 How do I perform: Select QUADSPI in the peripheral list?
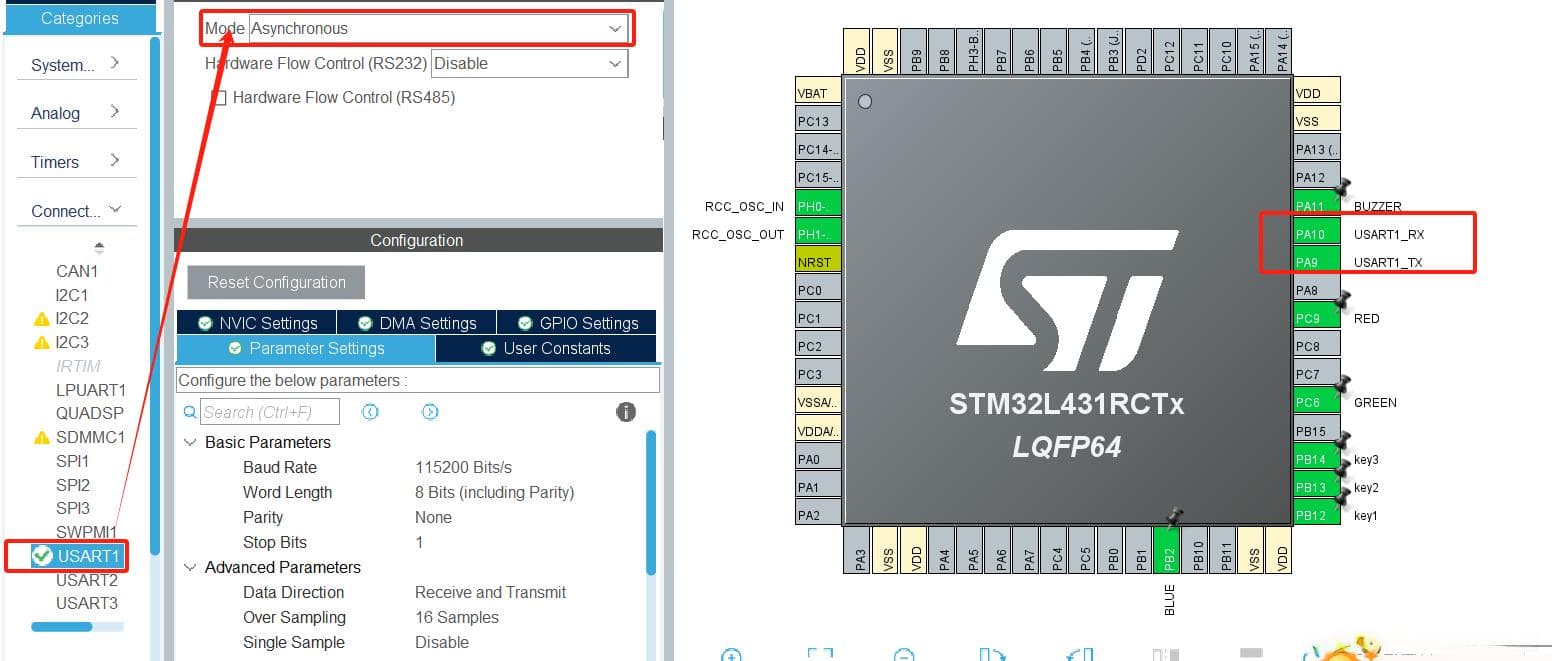tap(90, 414)
